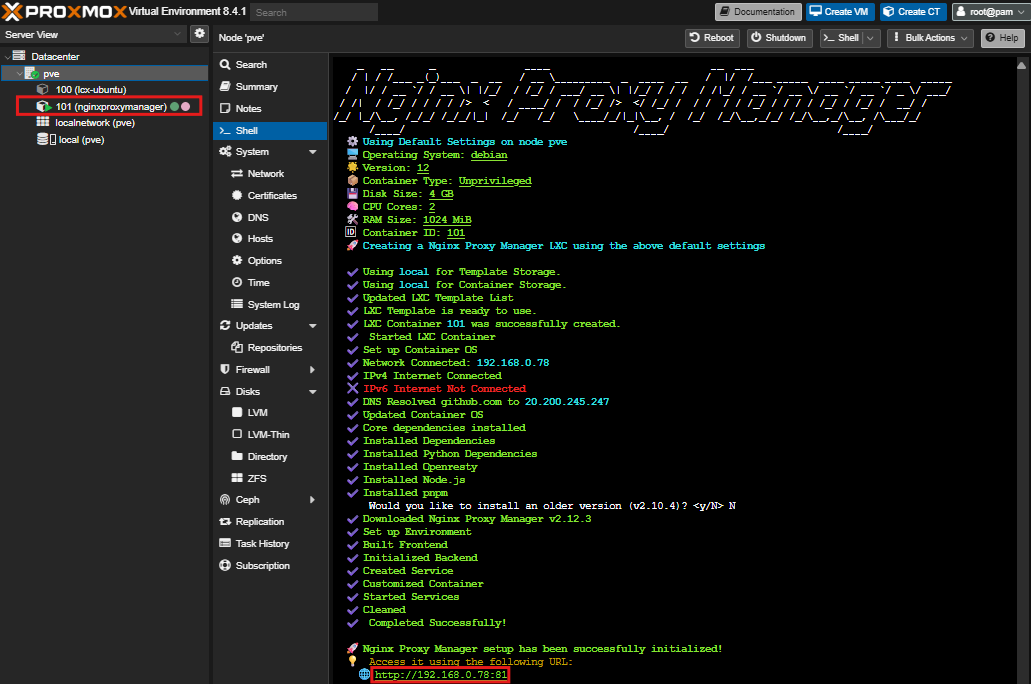Click the terminal scrollbar up arrow
The height and width of the screenshot is (684, 1031).
click(1021, 65)
